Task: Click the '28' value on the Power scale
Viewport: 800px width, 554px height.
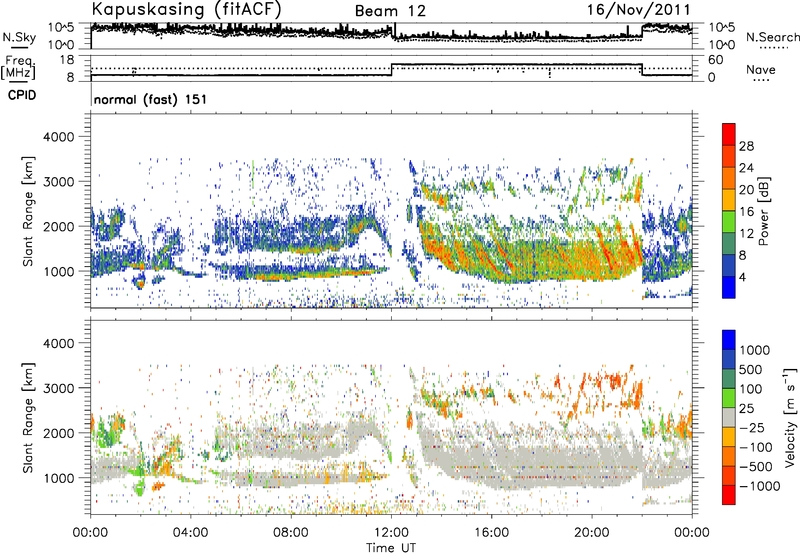Action: point(746,146)
